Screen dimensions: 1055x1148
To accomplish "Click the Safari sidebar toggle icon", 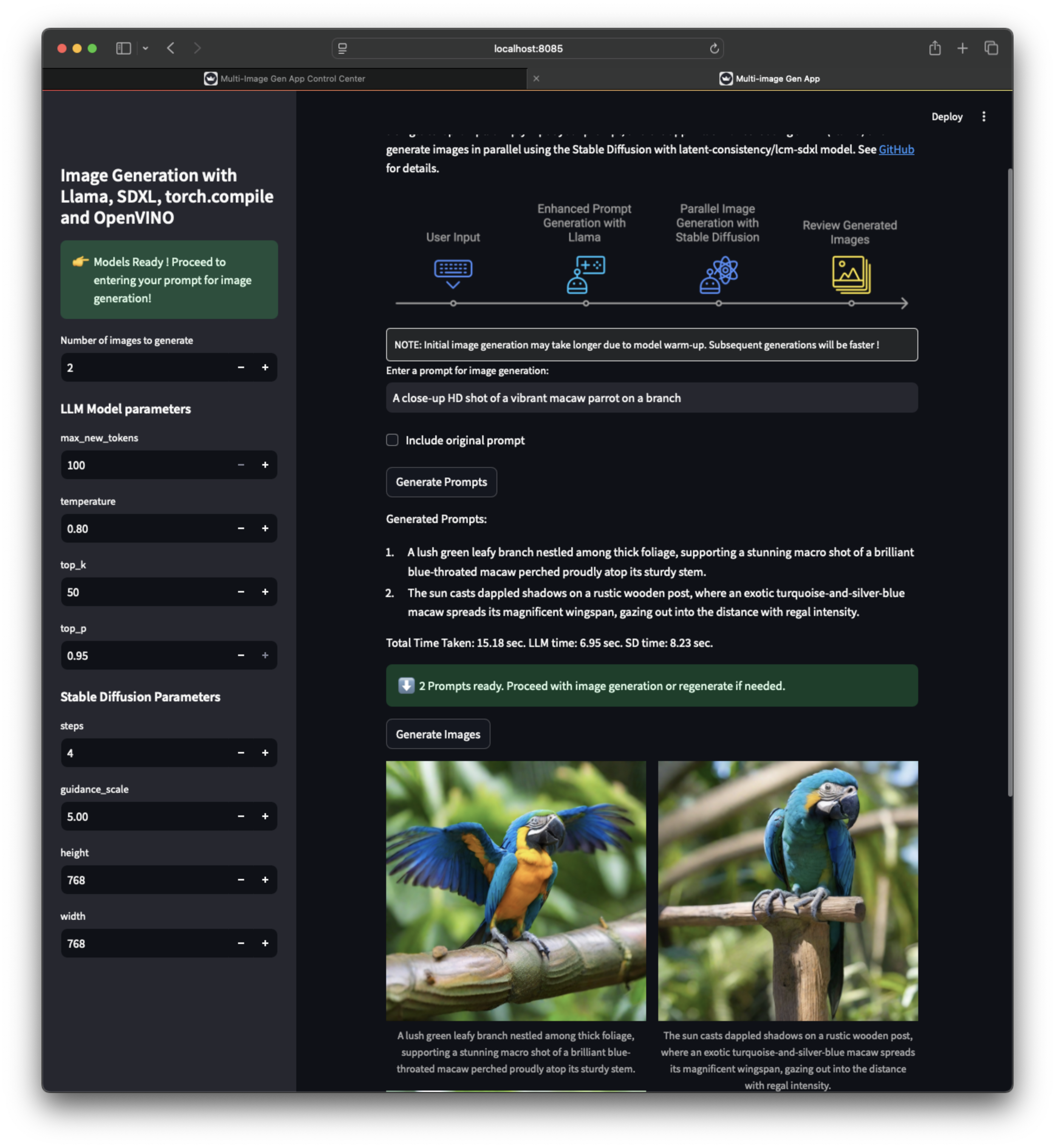I will (x=123, y=48).
